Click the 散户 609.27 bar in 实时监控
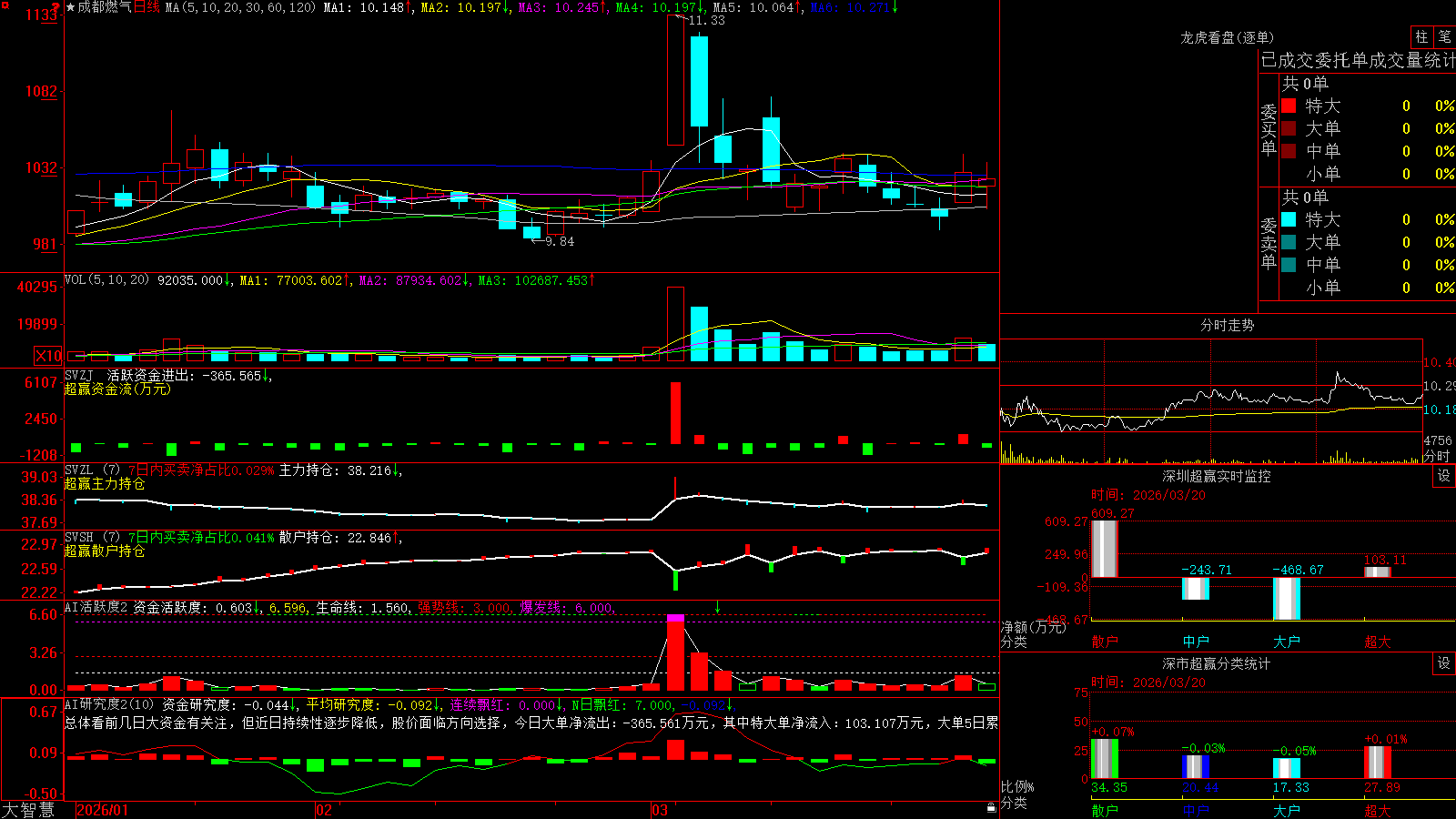1456x819 pixels. click(1104, 549)
